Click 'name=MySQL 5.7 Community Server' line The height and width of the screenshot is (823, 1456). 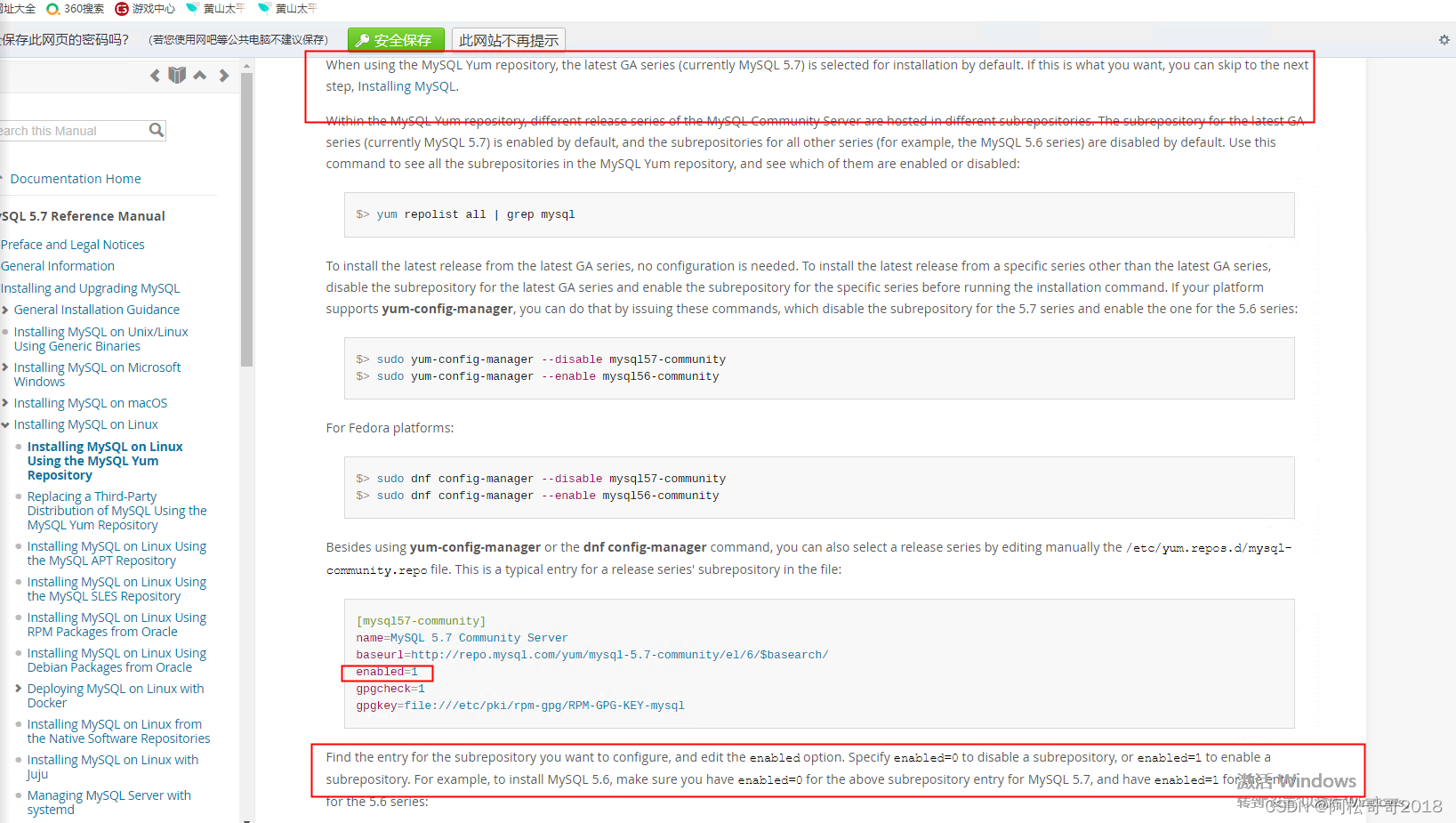tap(462, 638)
